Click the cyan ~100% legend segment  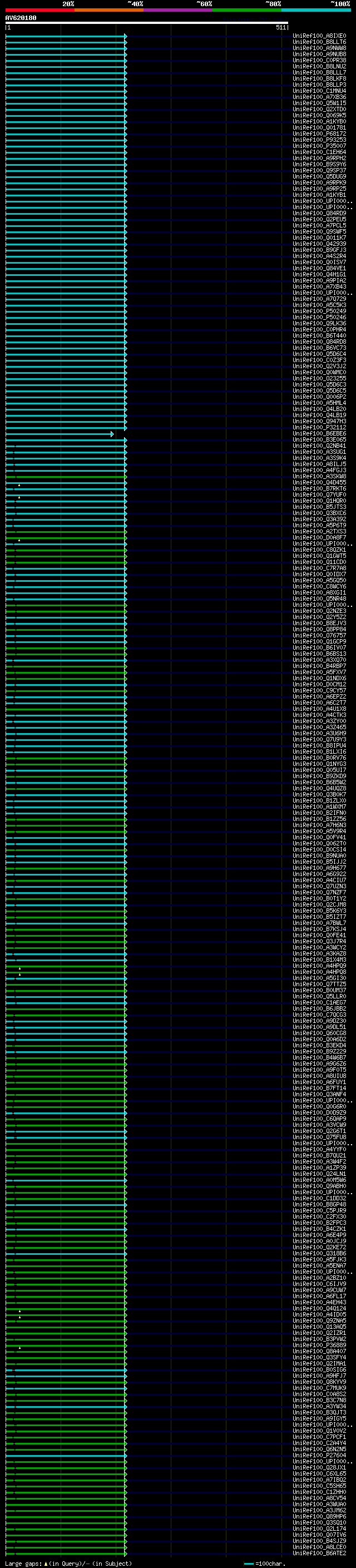click(316, 10)
